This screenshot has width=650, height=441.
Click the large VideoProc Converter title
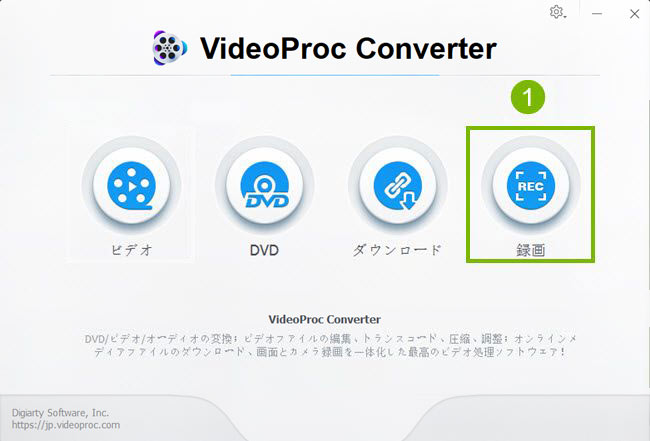pos(348,49)
